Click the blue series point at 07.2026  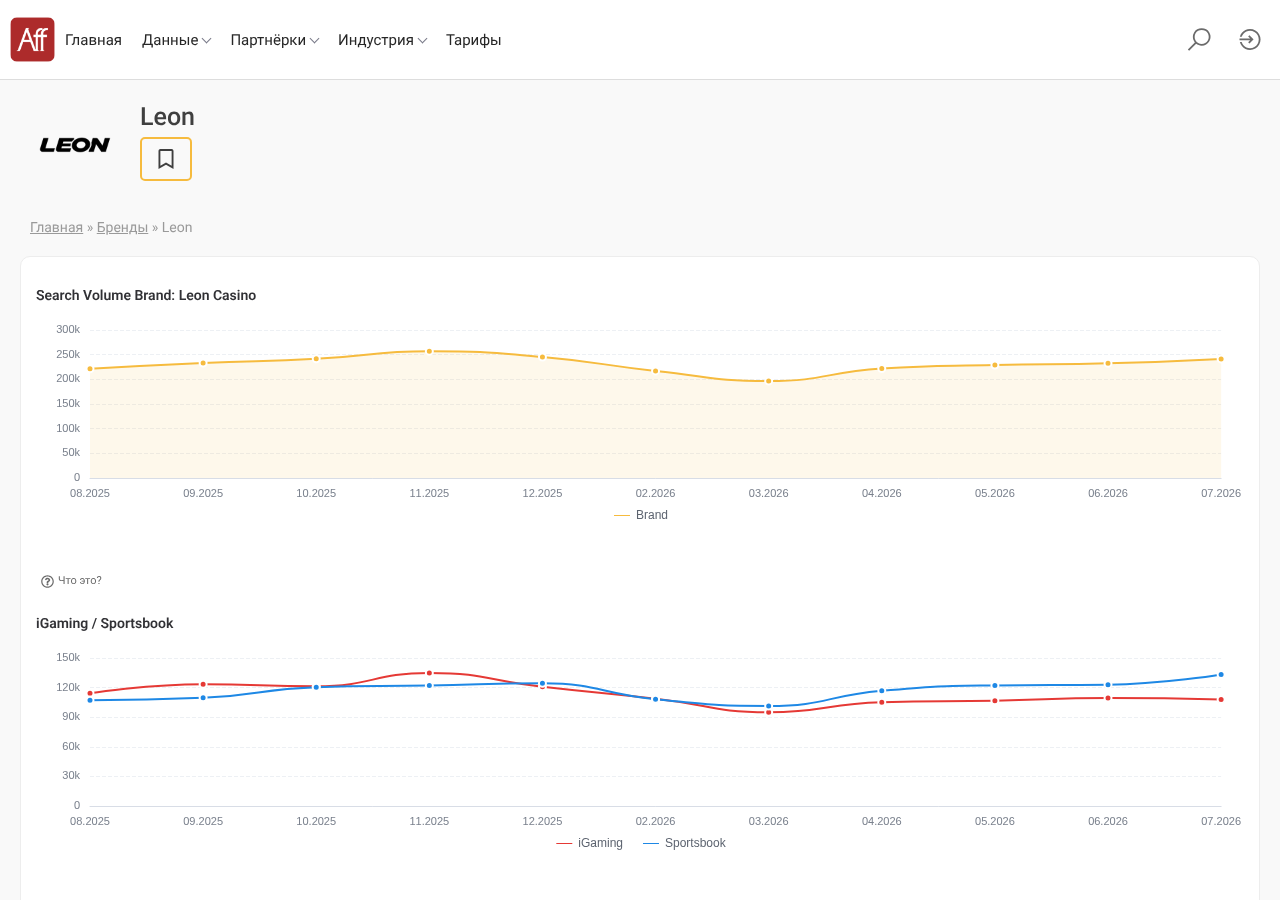[1221, 674]
